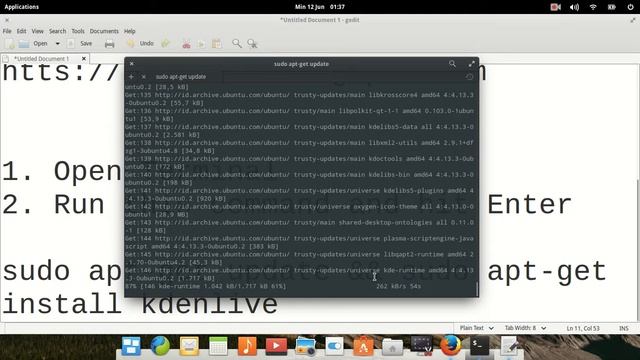The width and height of the screenshot is (640, 360).
Task: Open the Documents menu
Action: point(104,31)
